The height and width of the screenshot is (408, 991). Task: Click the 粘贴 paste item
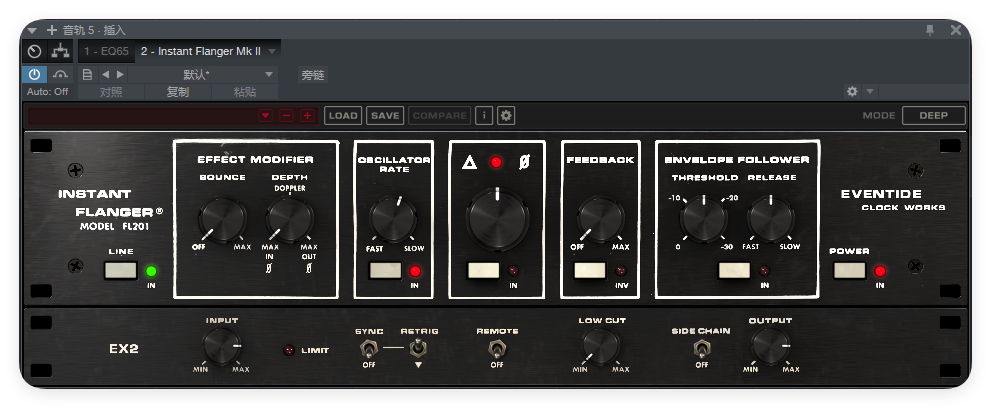click(245, 92)
